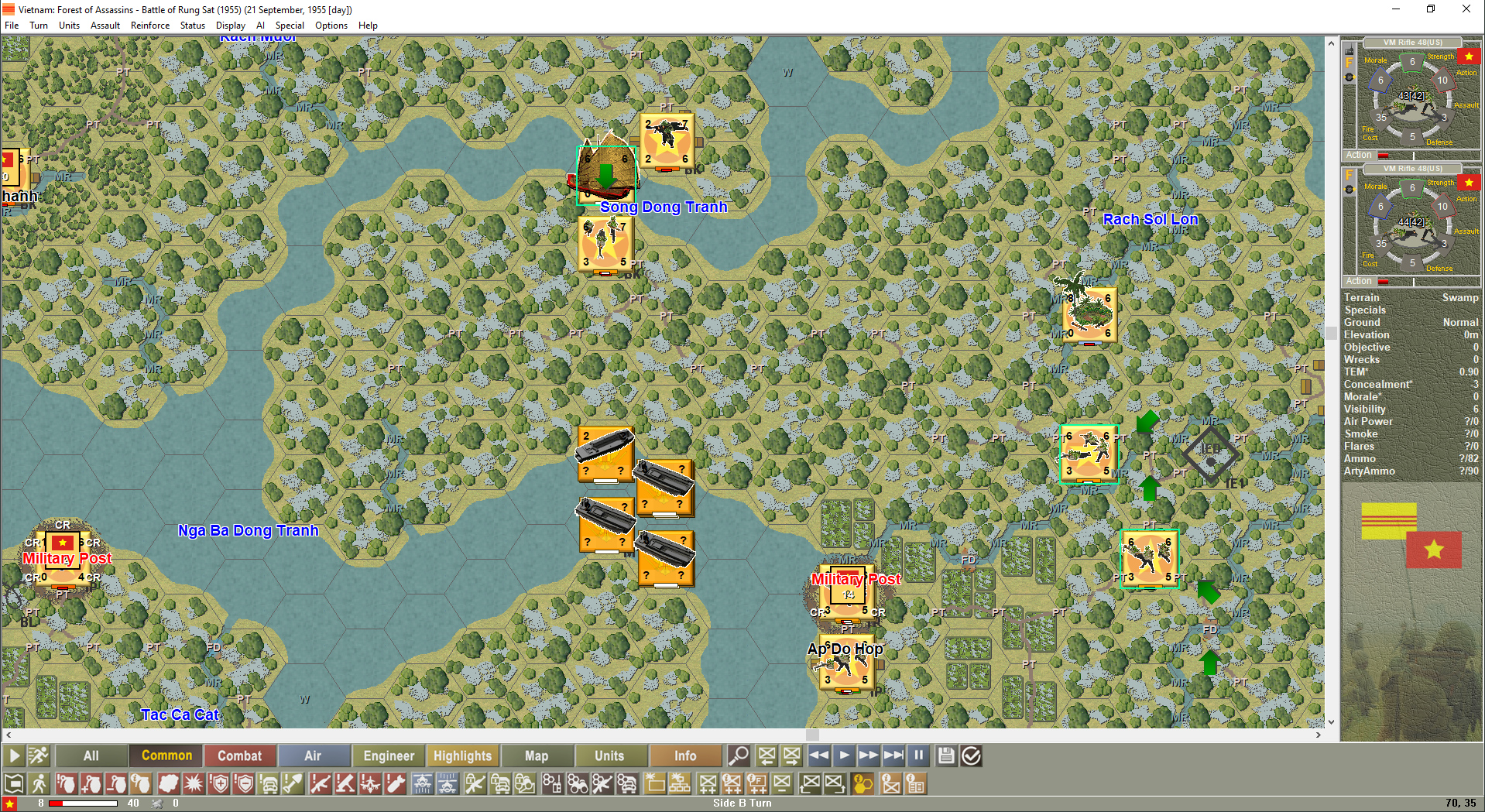Open the Help menu
Viewport: 1485px width, 812px height.
[369, 26]
